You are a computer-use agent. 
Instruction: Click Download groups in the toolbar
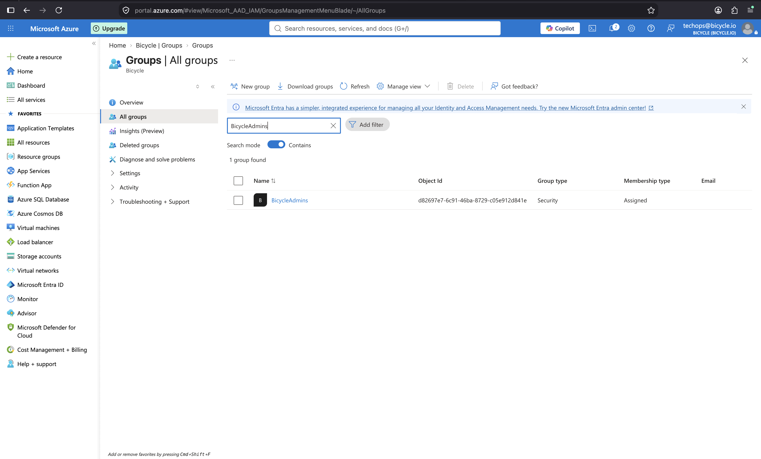[305, 86]
